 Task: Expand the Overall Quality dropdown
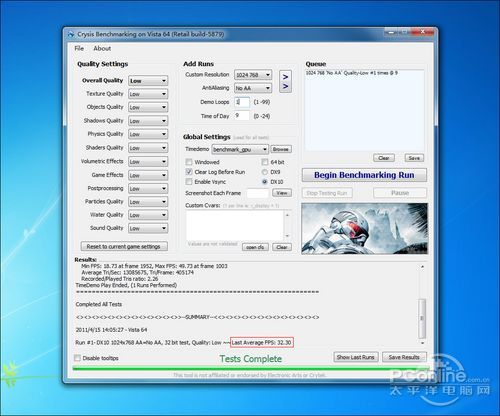coord(148,81)
